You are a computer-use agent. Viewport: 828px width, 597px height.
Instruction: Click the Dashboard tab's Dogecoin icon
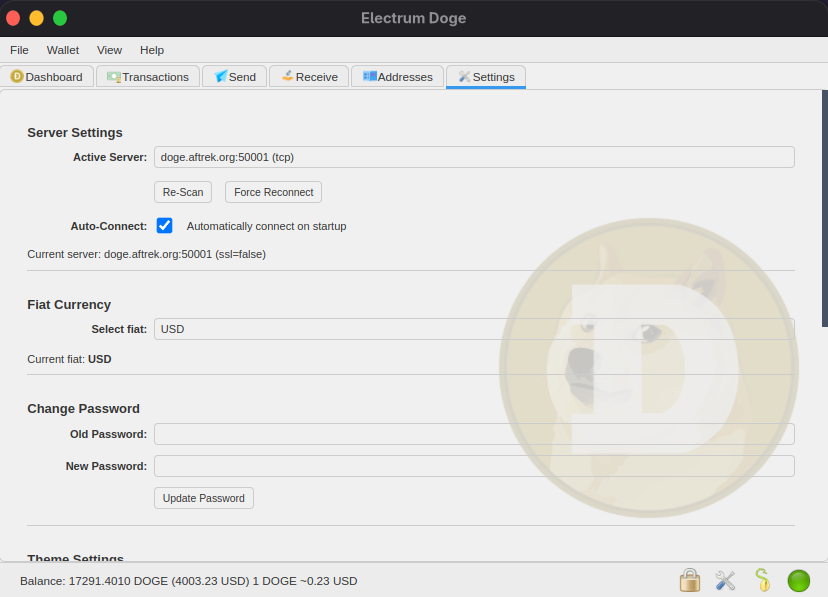pos(16,76)
